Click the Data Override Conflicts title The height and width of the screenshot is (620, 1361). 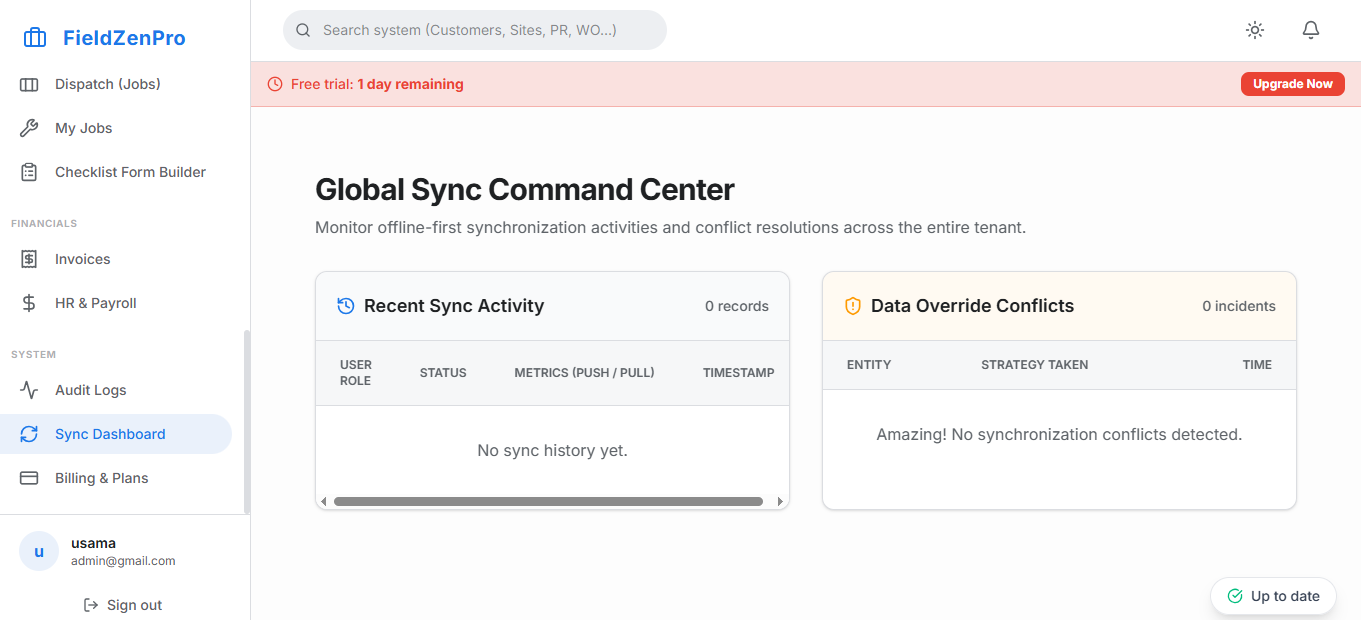point(972,306)
